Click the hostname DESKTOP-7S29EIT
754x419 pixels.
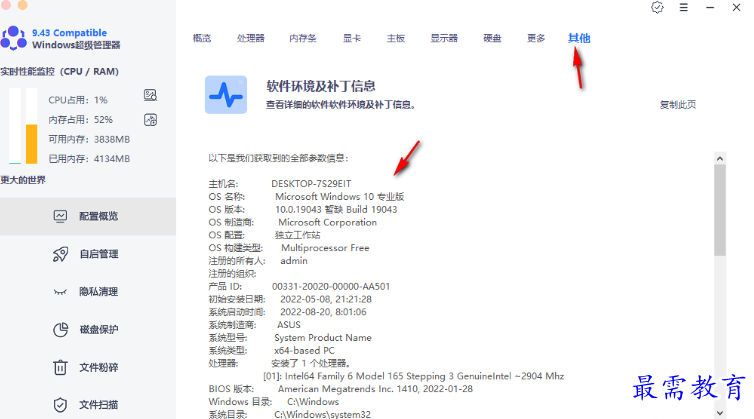click(x=311, y=184)
